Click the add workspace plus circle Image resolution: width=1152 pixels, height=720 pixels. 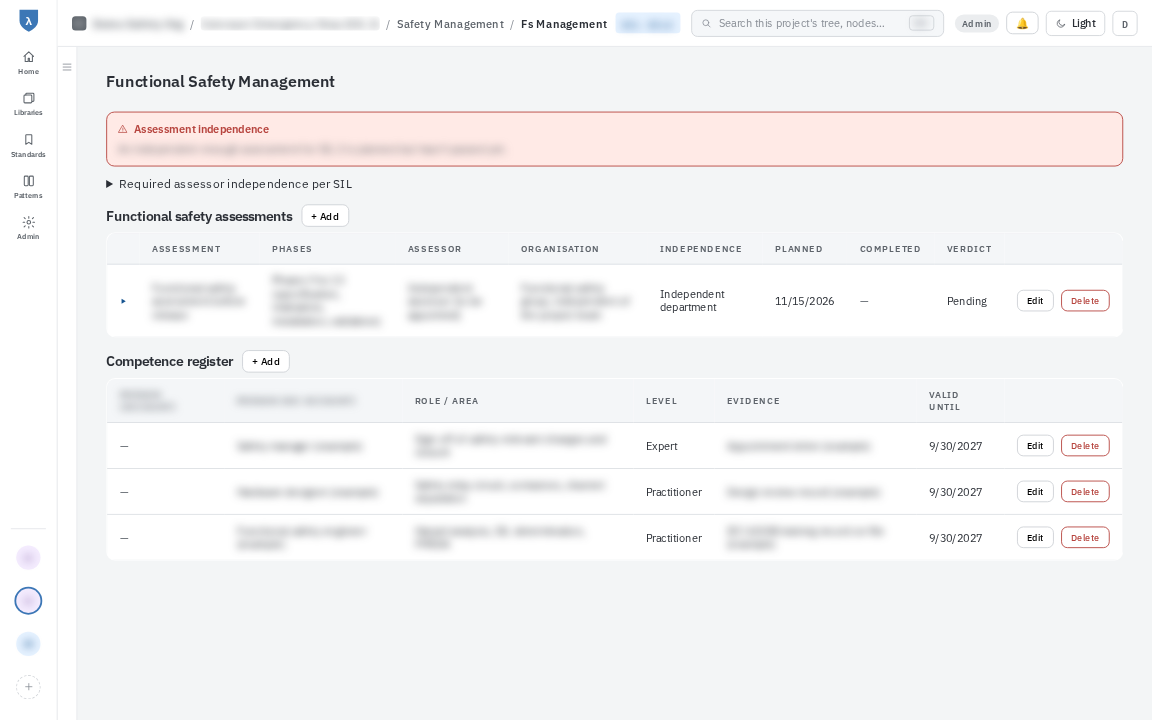click(x=28, y=687)
